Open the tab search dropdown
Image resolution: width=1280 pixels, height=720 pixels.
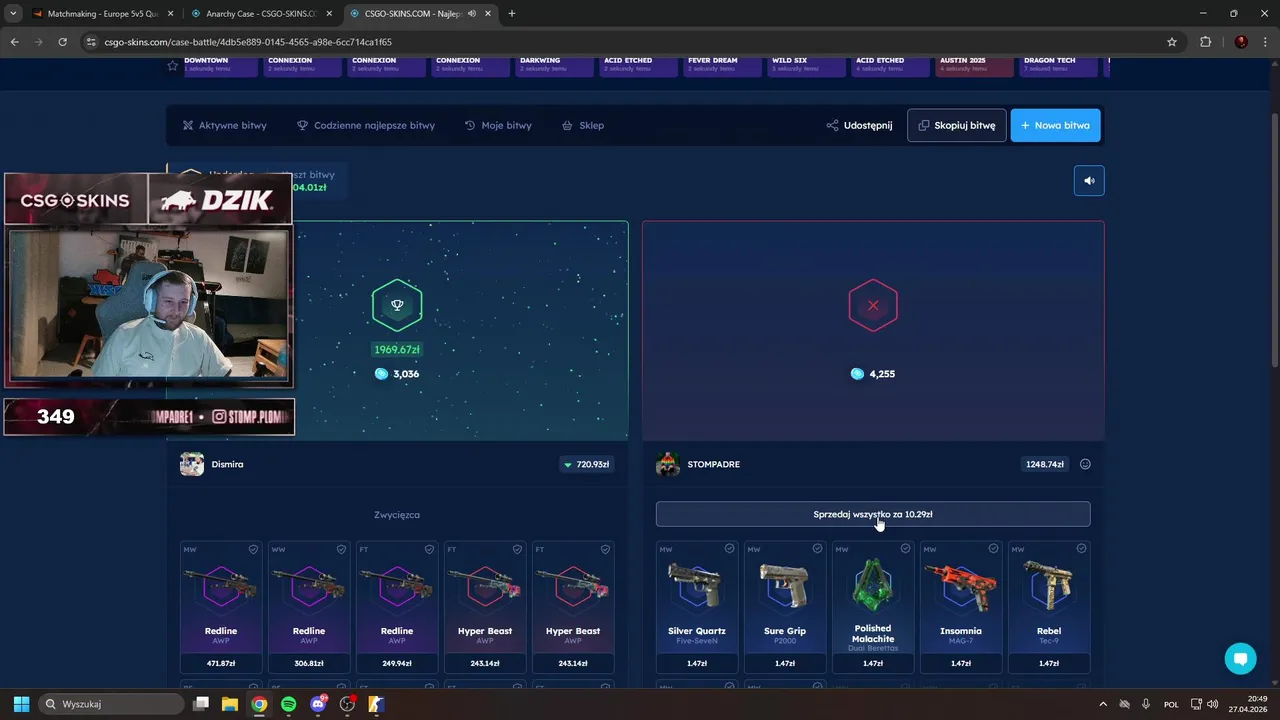pyautogui.click(x=13, y=14)
